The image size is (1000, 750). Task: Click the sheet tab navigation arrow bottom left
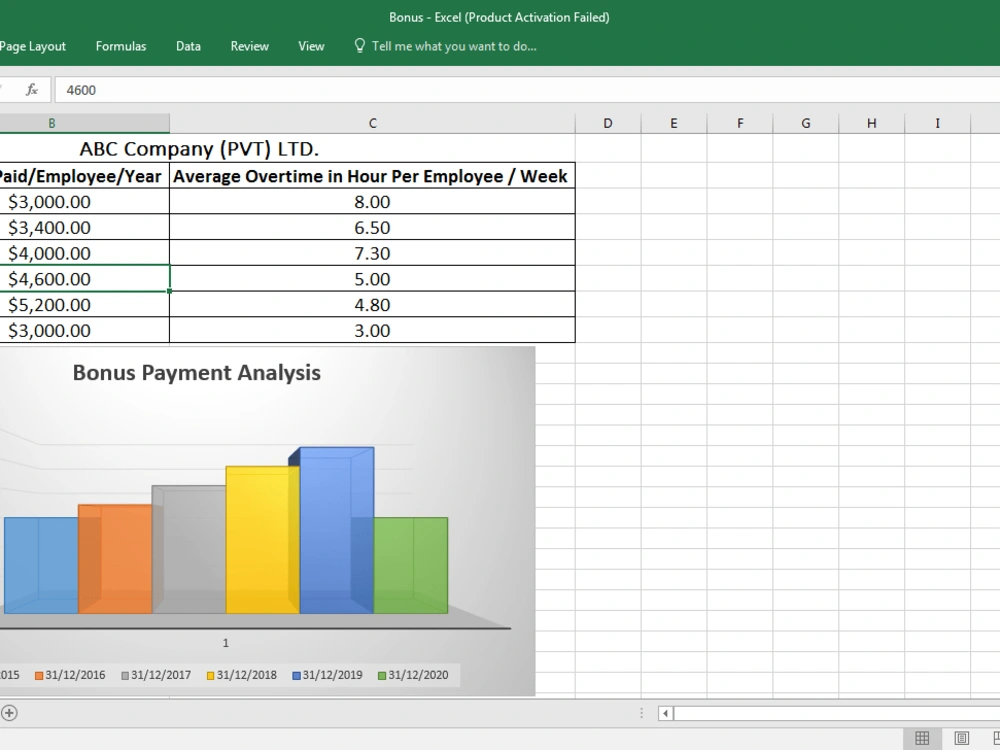pos(10,713)
